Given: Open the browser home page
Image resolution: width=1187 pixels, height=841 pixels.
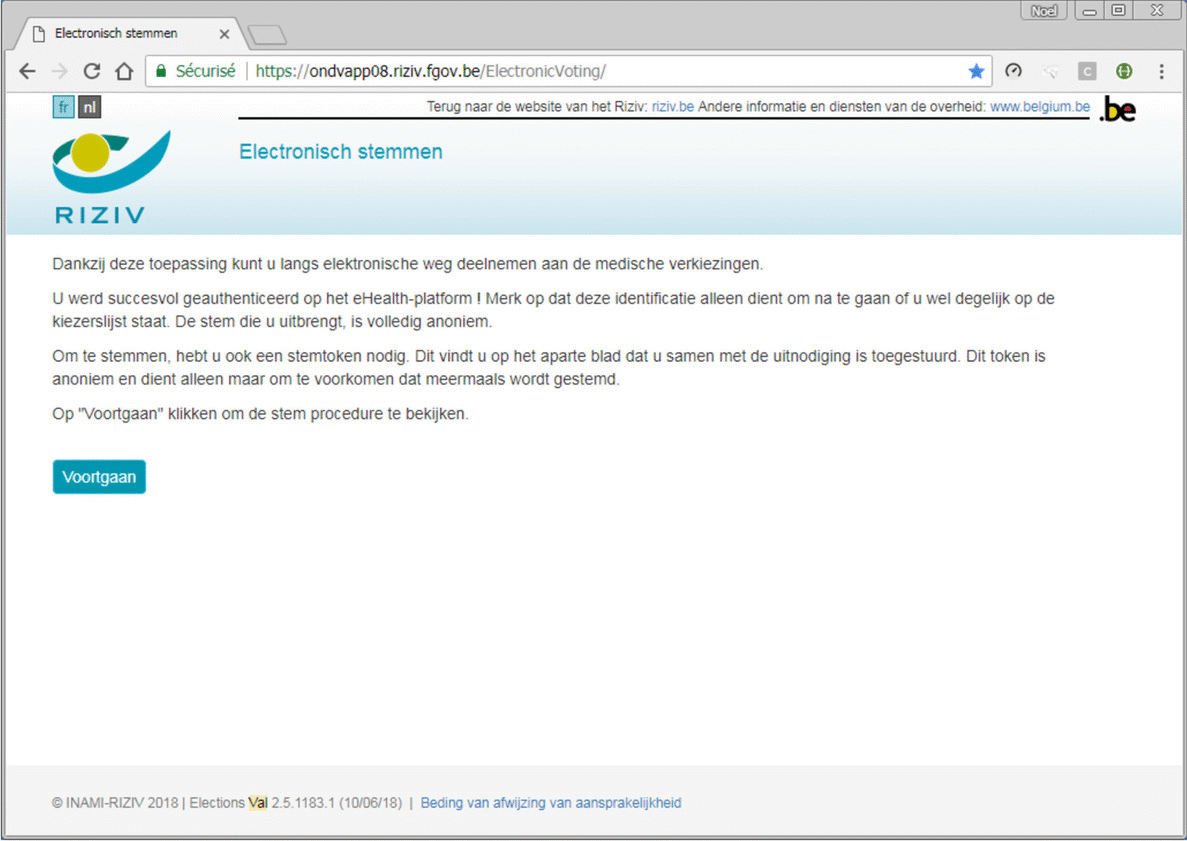Looking at the screenshot, I should pos(122,71).
